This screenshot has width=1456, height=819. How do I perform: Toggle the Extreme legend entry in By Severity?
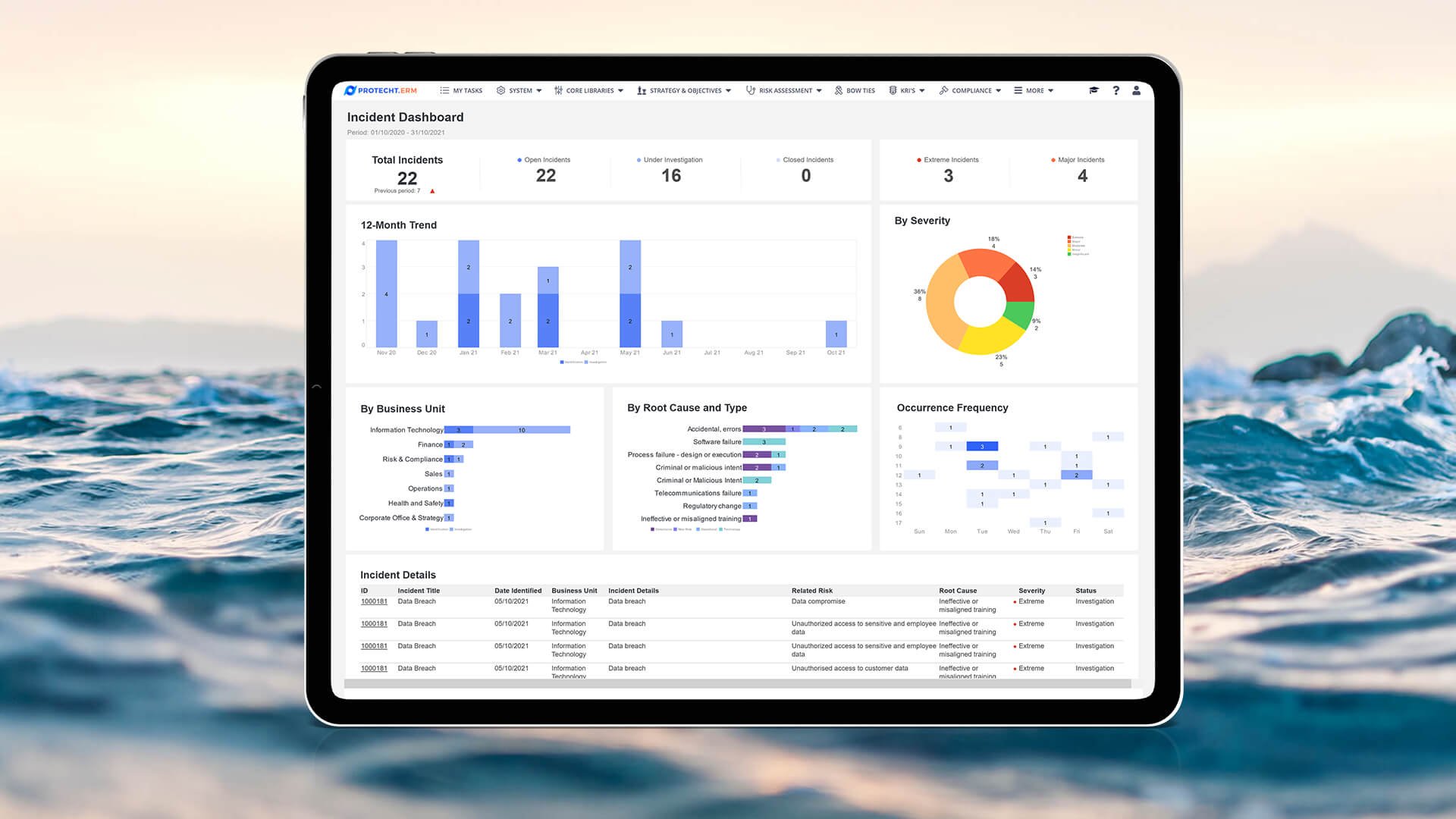pyautogui.click(x=1075, y=237)
